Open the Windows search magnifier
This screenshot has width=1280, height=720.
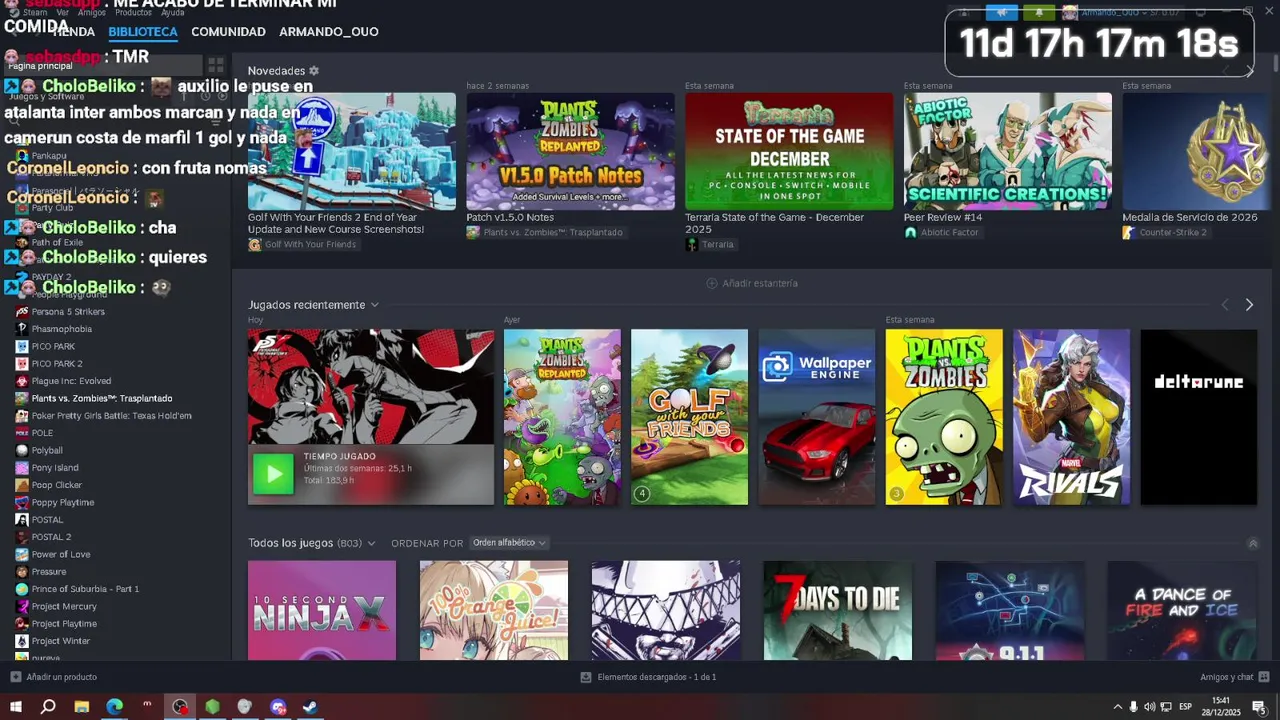[48, 707]
